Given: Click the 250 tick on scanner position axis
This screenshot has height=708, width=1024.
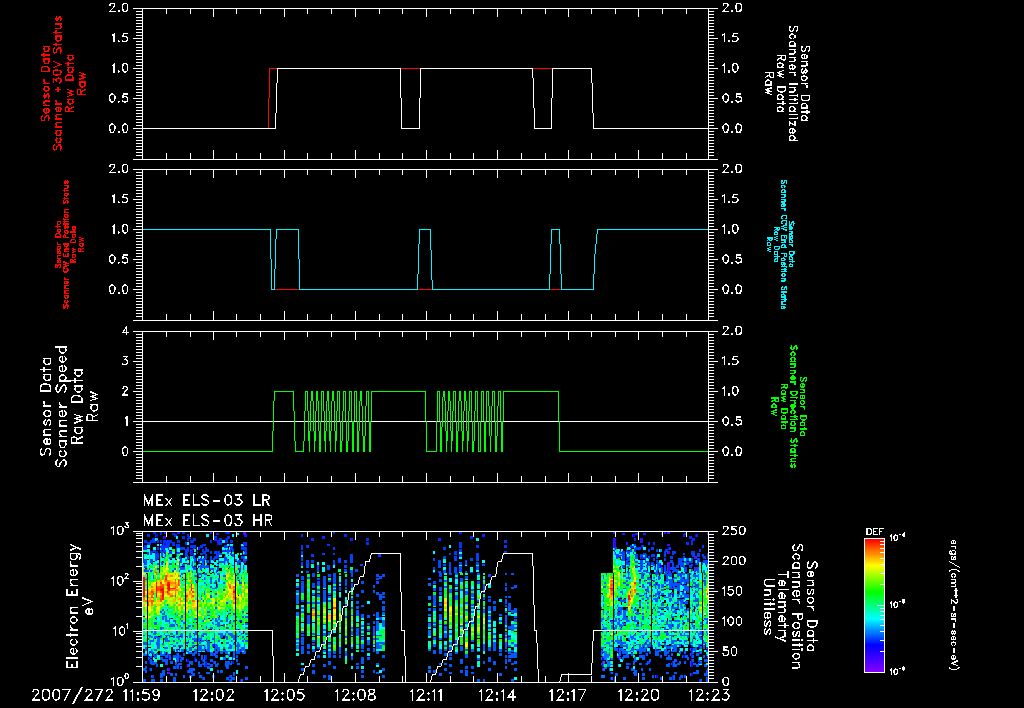Looking at the screenshot, I should [733, 531].
